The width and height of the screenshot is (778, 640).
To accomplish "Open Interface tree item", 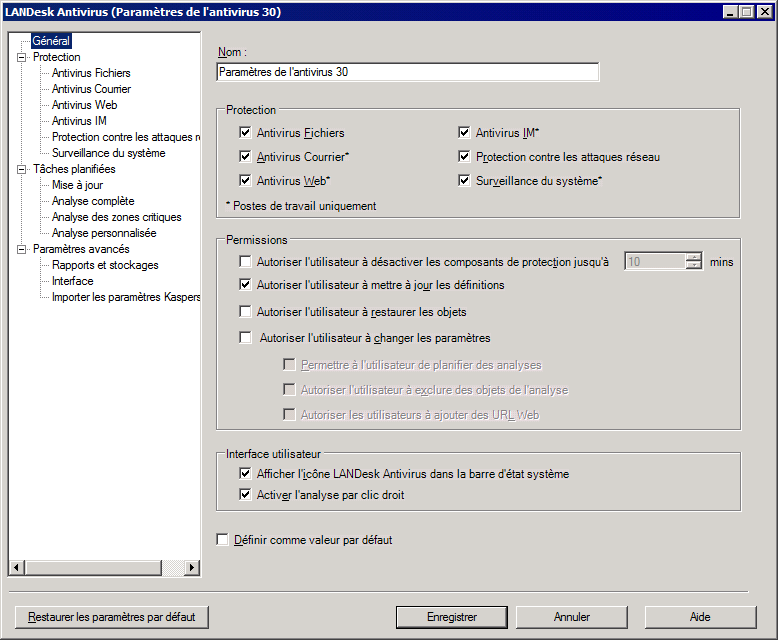I will [x=72, y=281].
